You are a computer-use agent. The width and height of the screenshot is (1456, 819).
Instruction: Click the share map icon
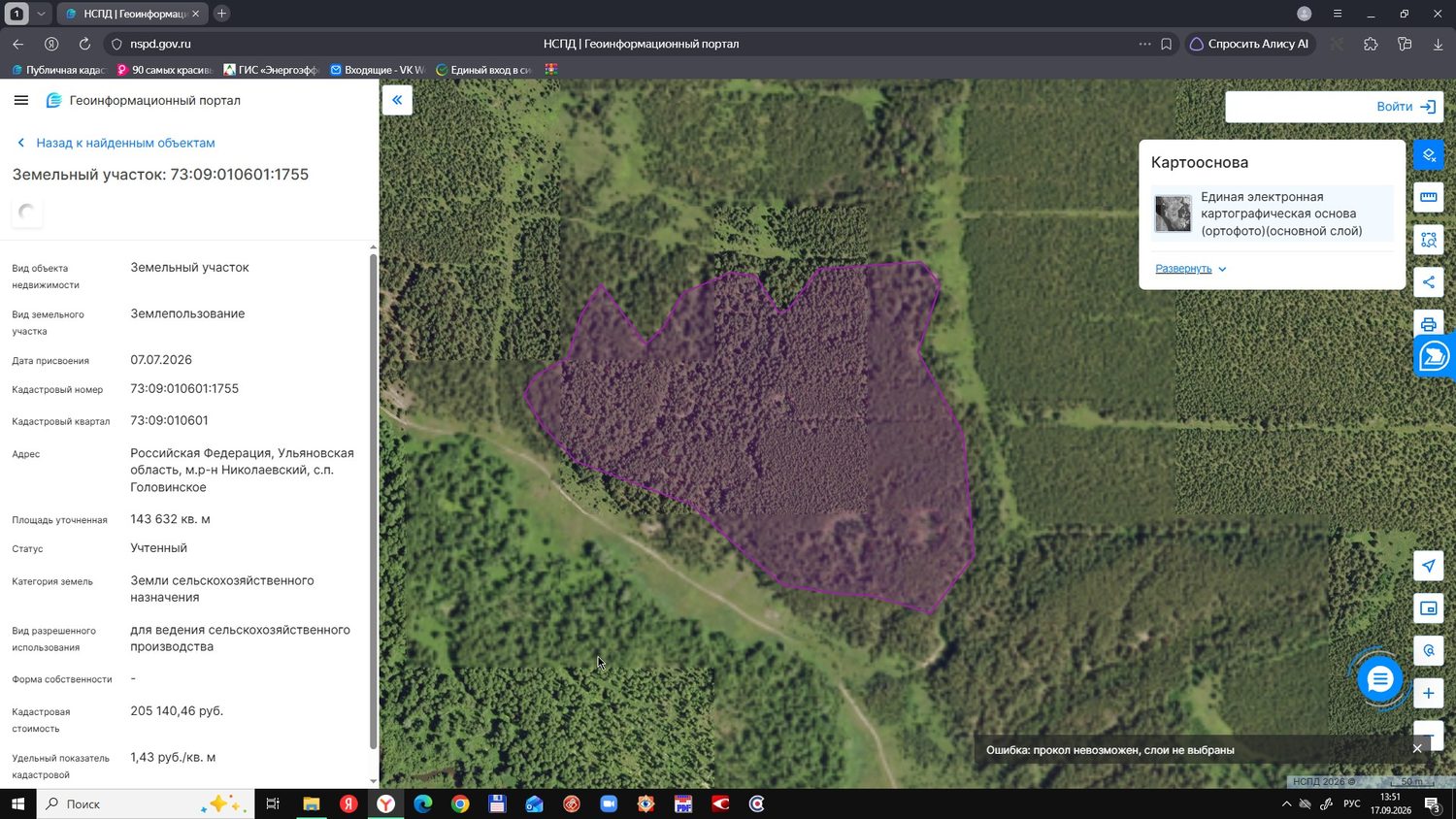click(x=1429, y=282)
